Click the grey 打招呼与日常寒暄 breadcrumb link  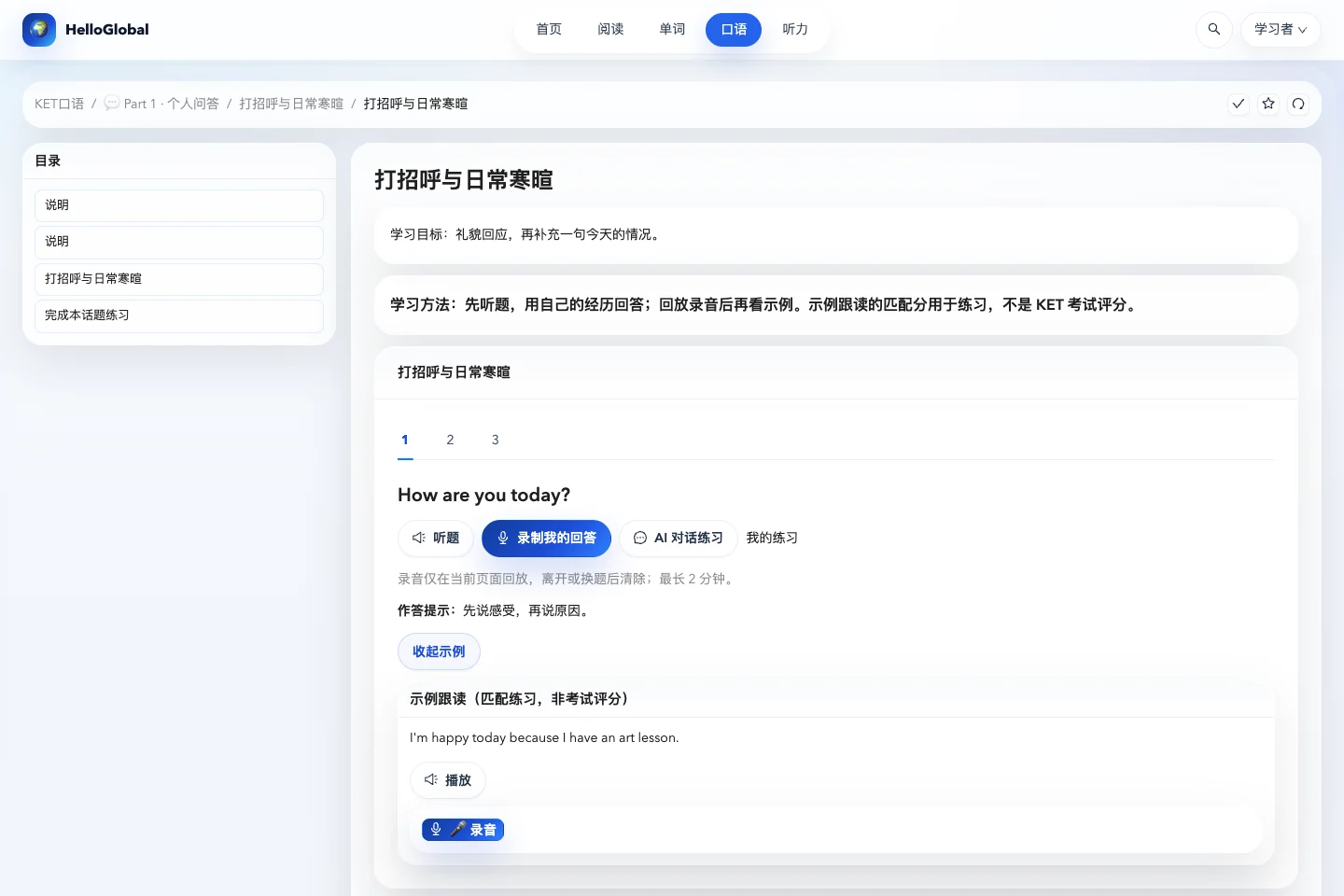(x=291, y=104)
